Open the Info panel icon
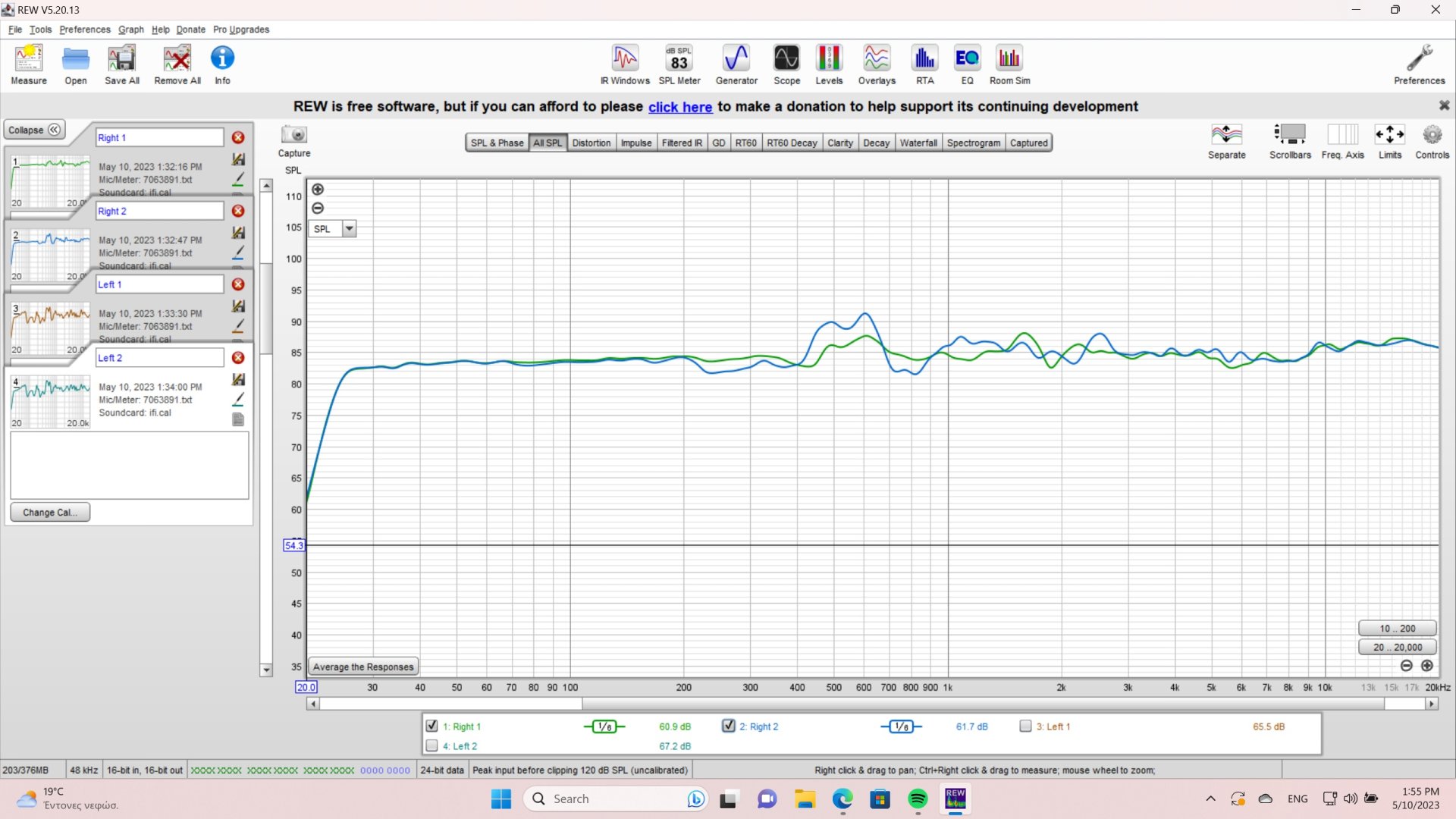 [x=222, y=64]
